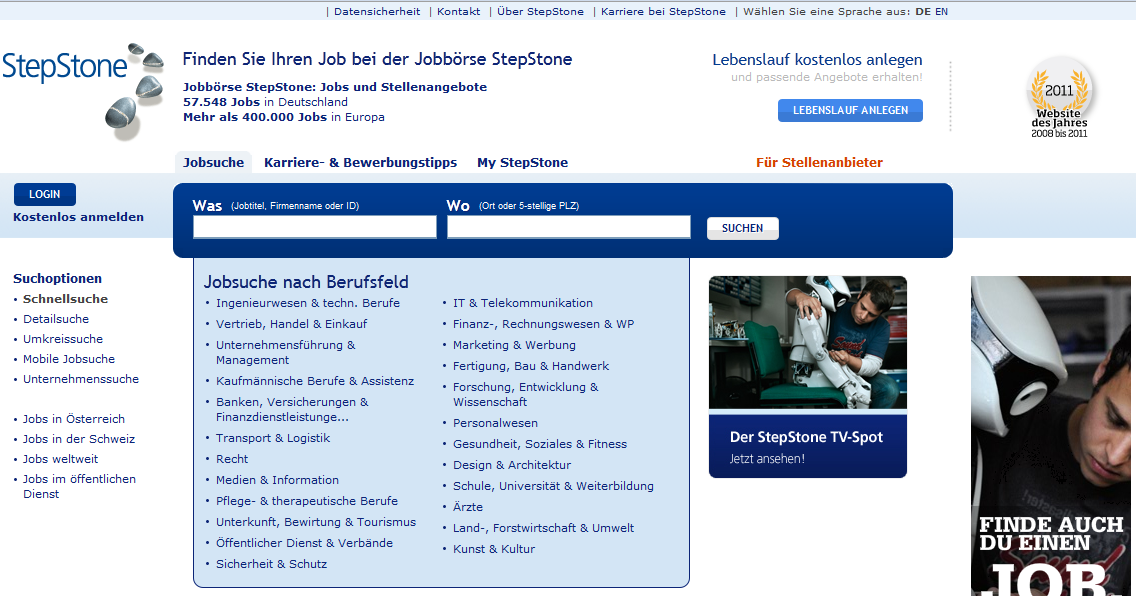Select Detailsuche in Suchoptionen
This screenshot has height=596, width=1136.
tap(56, 319)
